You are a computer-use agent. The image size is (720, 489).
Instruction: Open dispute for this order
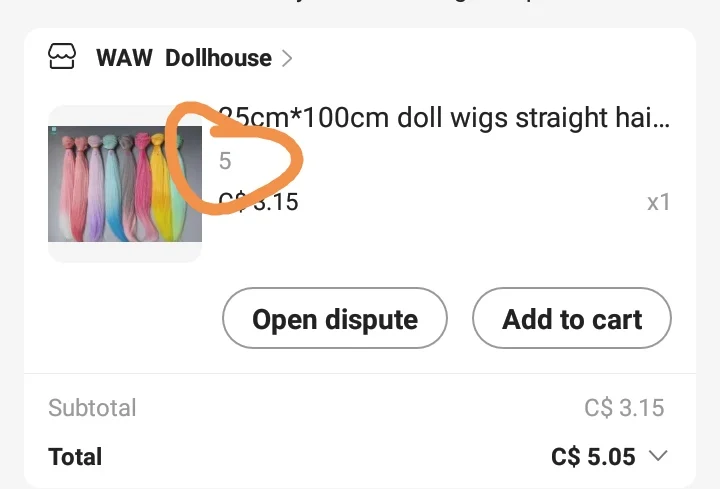[335, 318]
